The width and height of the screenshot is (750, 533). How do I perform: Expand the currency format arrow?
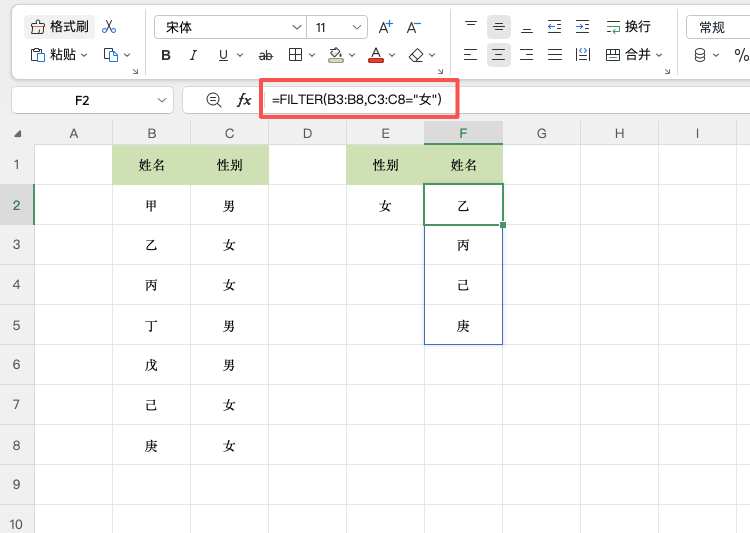click(x=716, y=55)
